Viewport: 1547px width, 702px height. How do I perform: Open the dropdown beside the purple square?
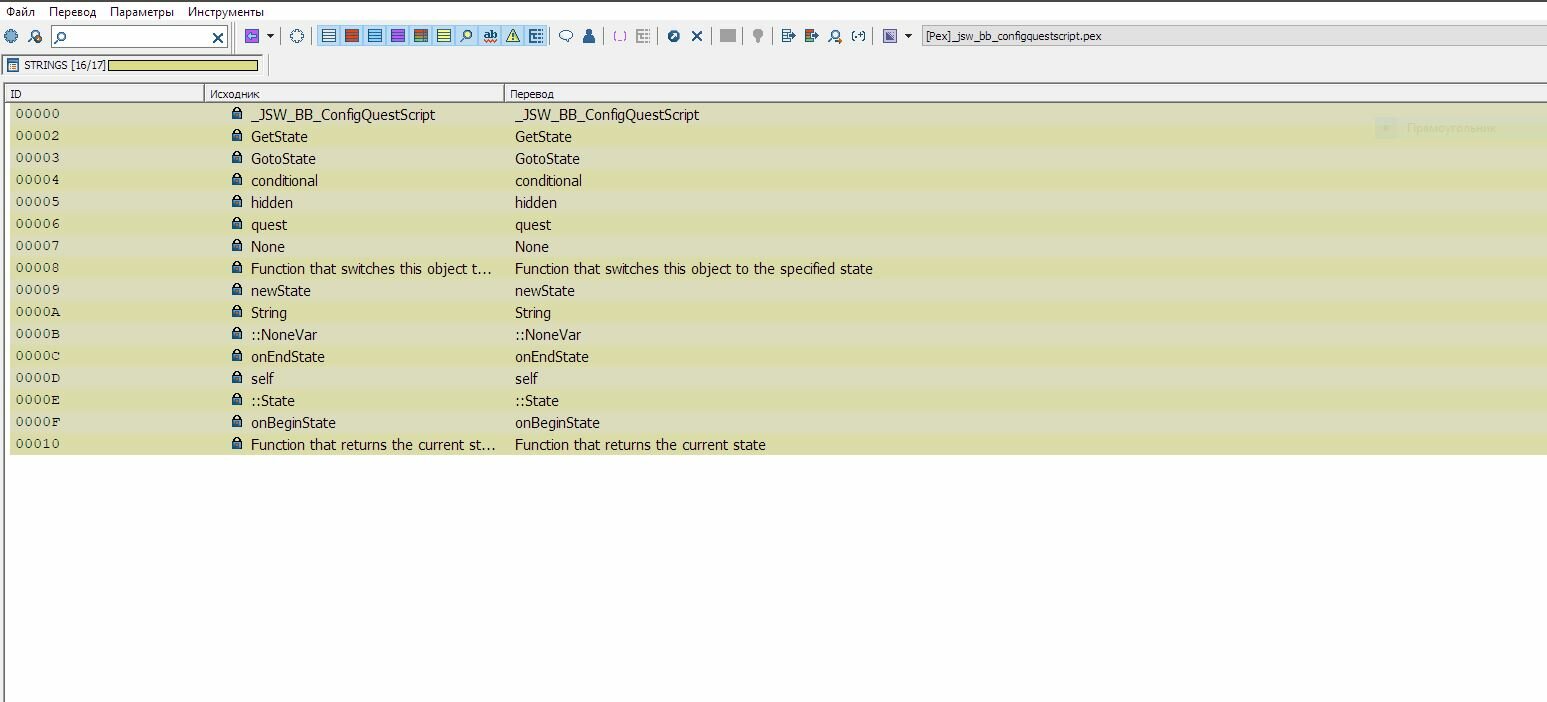pyautogui.click(x=908, y=36)
